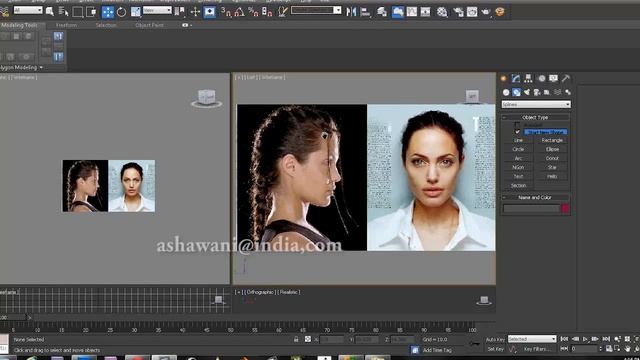Switch to the Modeling Tools ribbon tab

19,25
